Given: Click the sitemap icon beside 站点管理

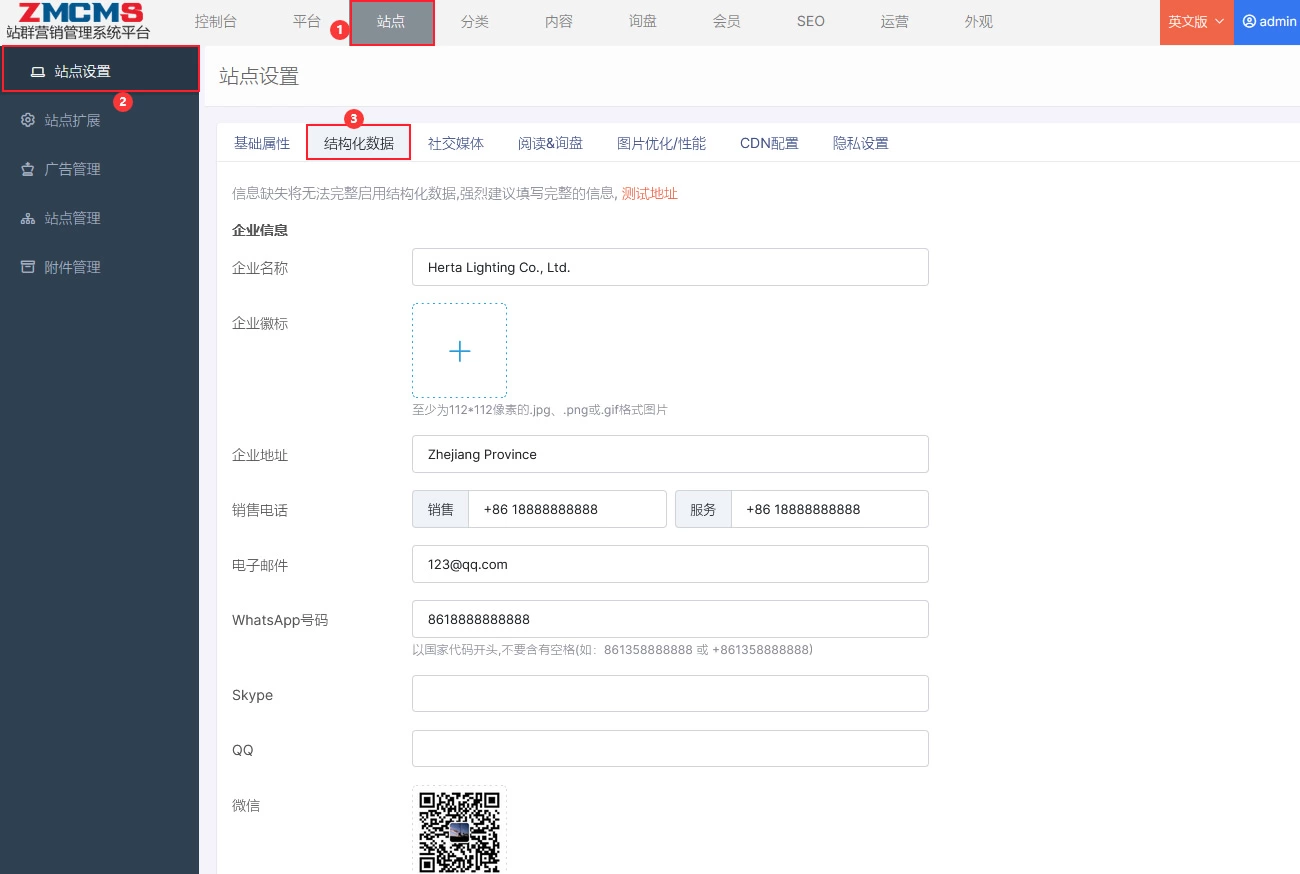Looking at the screenshot, I should (x=28, y=218).
